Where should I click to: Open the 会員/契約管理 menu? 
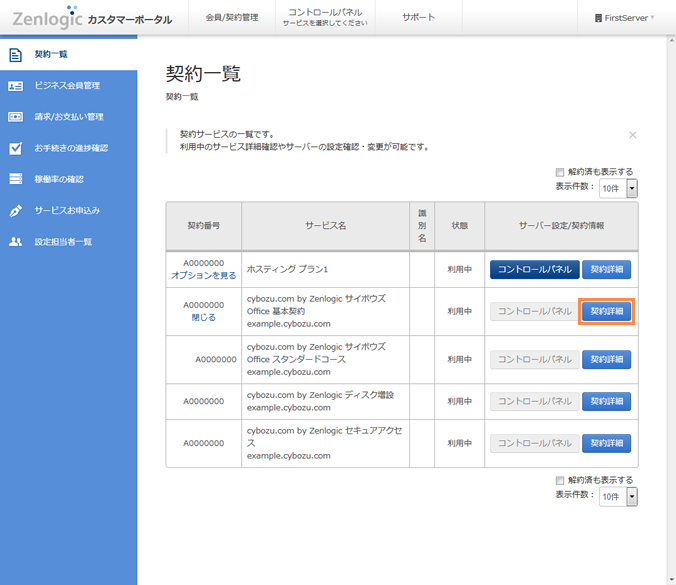pyautogui.click(x=231, y=18)
